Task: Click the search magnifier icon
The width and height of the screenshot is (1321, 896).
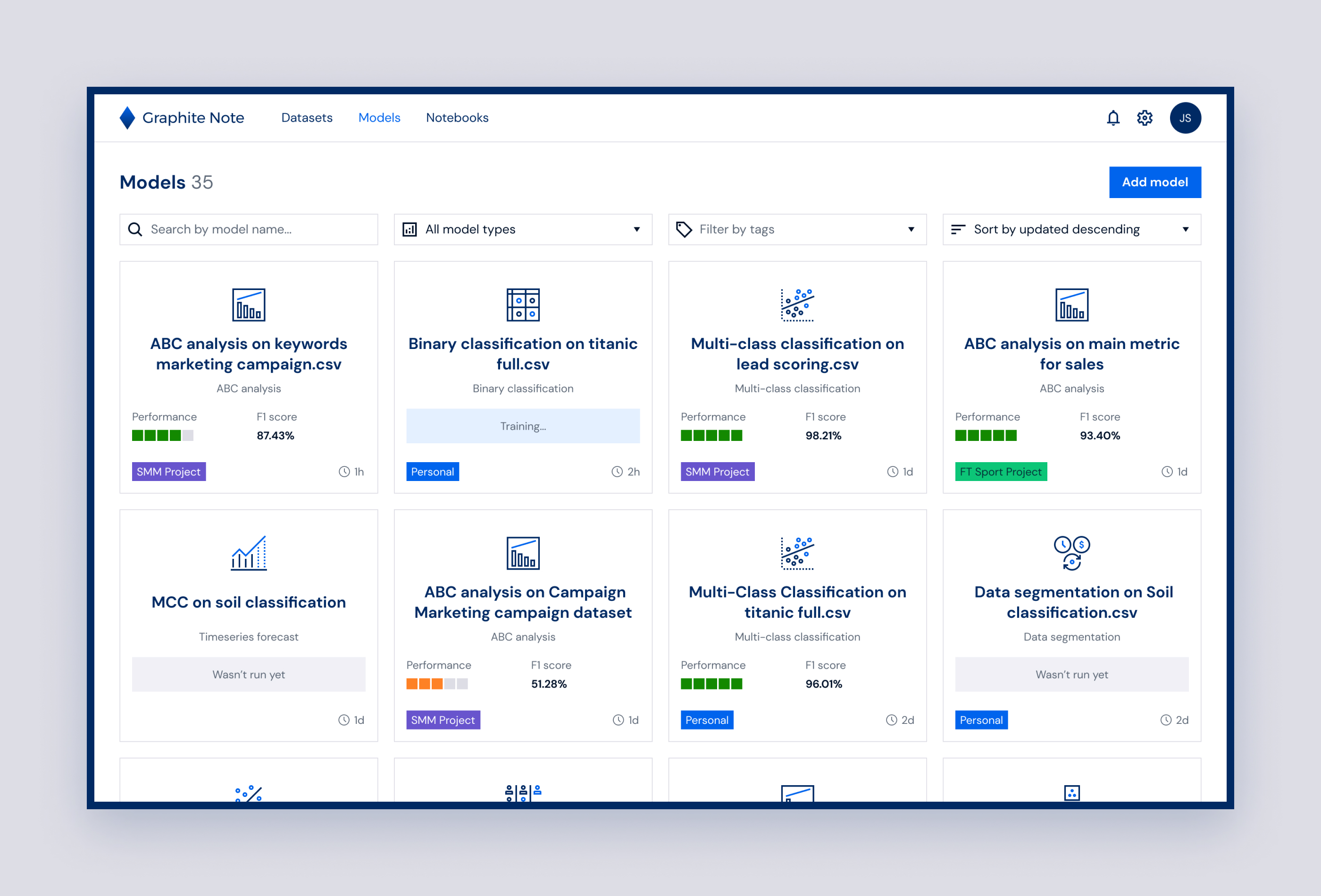Action: point(135,230)
